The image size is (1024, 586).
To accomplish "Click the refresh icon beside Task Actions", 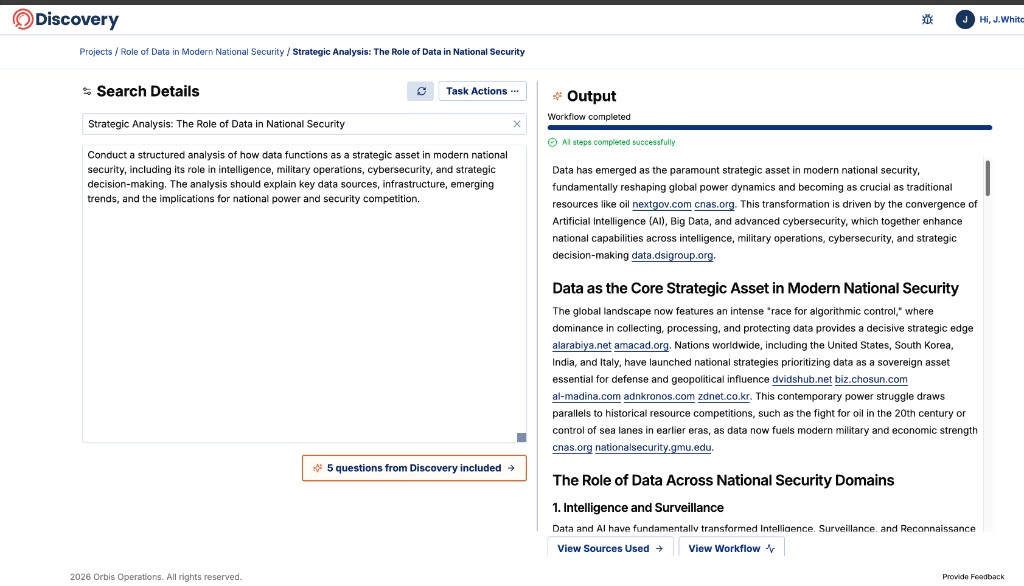I will click(420, 90).
